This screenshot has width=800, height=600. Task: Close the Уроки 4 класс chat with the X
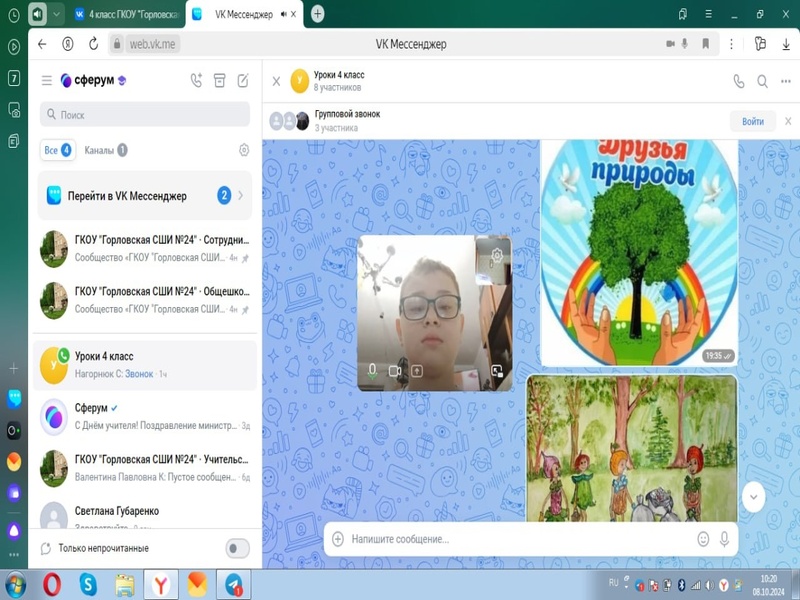[276, 81]
